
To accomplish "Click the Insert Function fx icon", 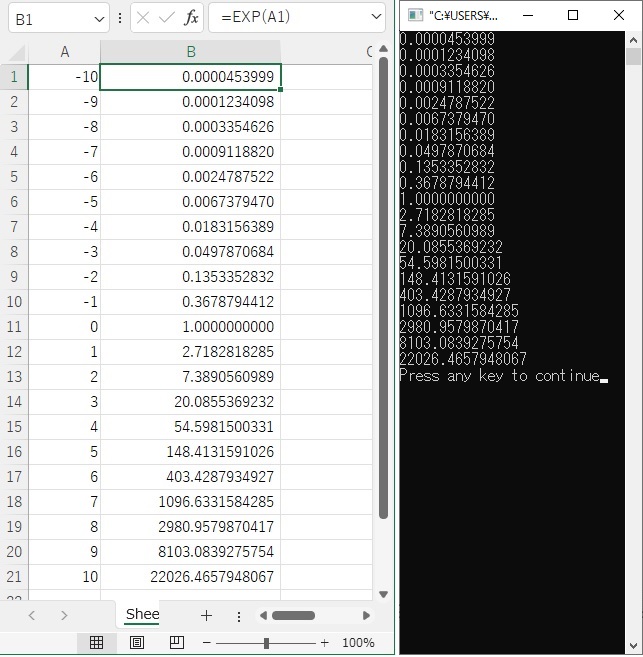I will click(192, 18).
